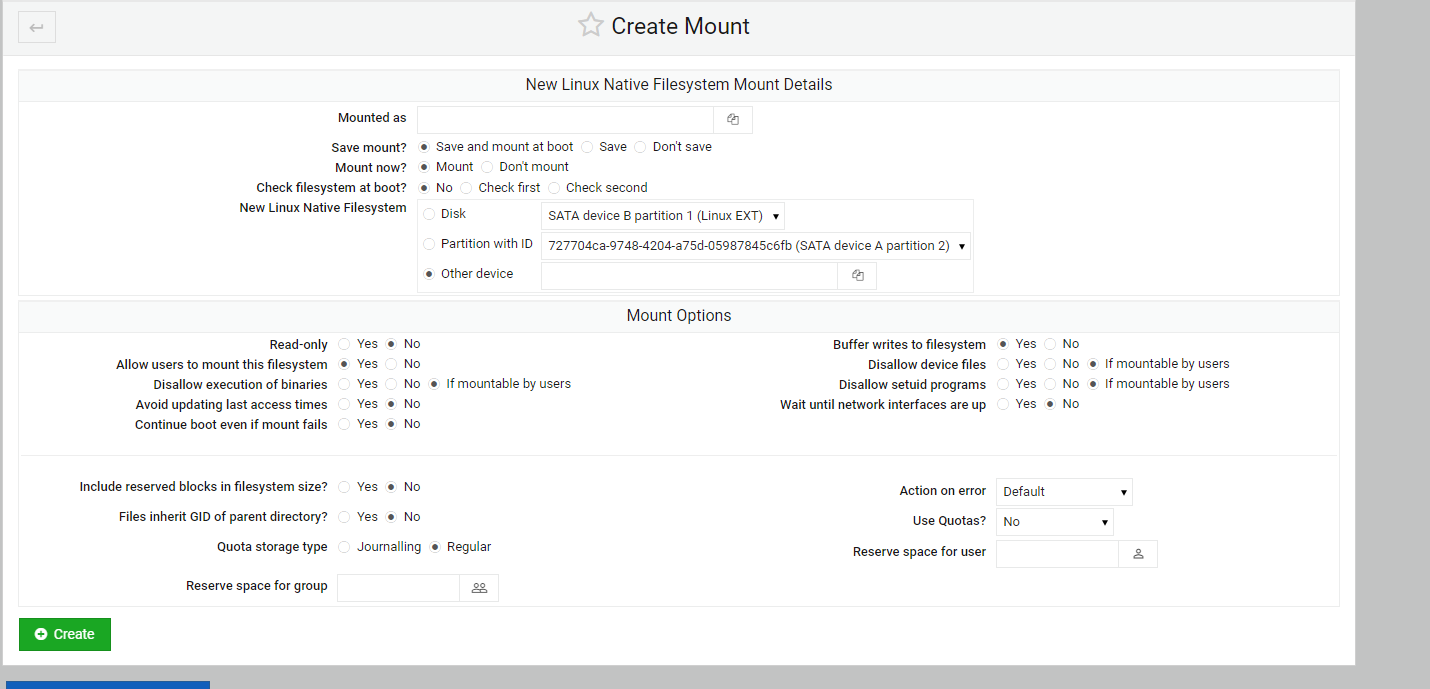Set Include reserved blocks in filesystem size to Yes
Image resolution: width=1430 pixels, height=689 pixels.
tap(344, 487)
